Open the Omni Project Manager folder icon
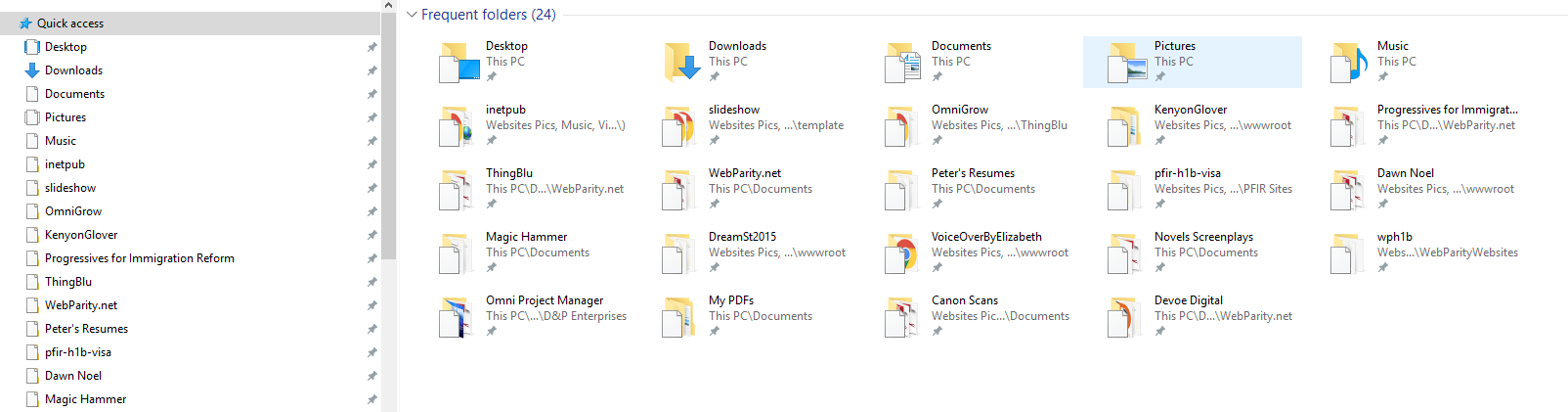The image size is (1568, 412). click(457, 317)
